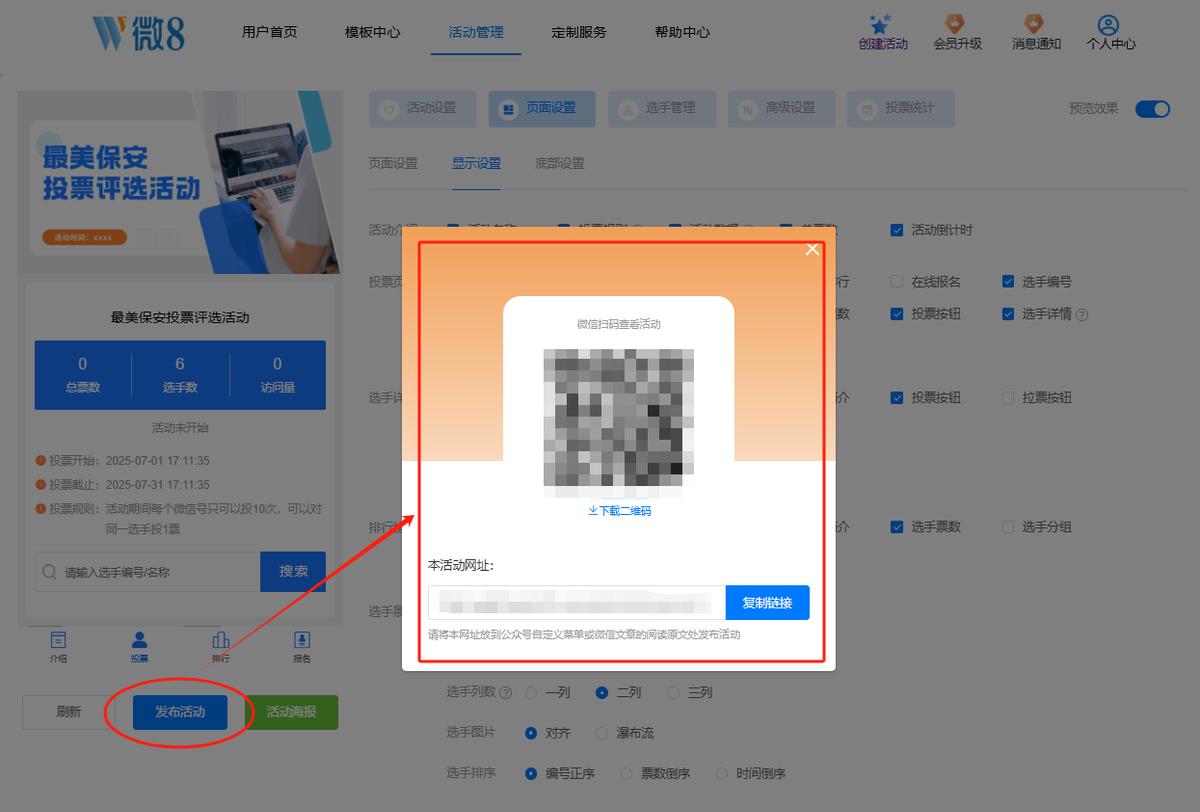Click the 下载二维码 link
This screenshot has width=1200, height=812.
coord(619,511)
